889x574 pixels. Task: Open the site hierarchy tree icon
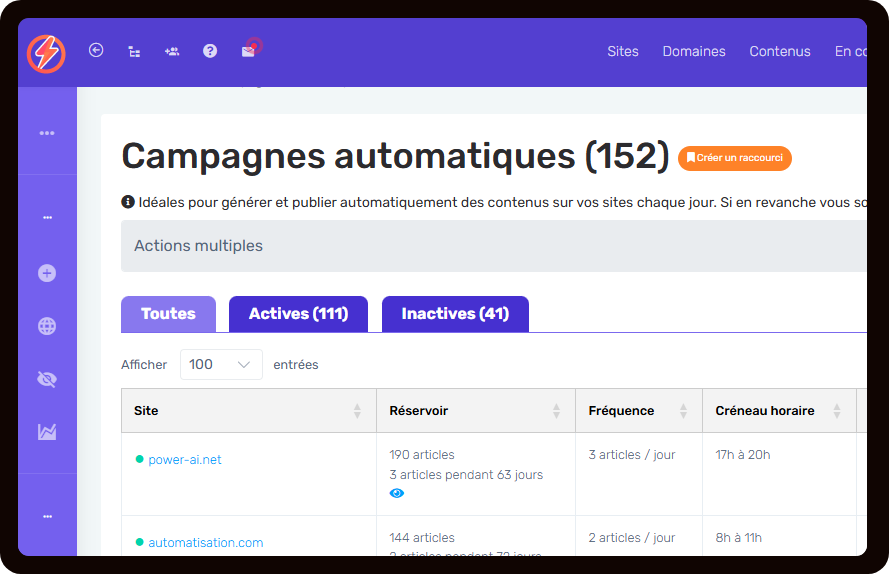[x=134, y=52]
